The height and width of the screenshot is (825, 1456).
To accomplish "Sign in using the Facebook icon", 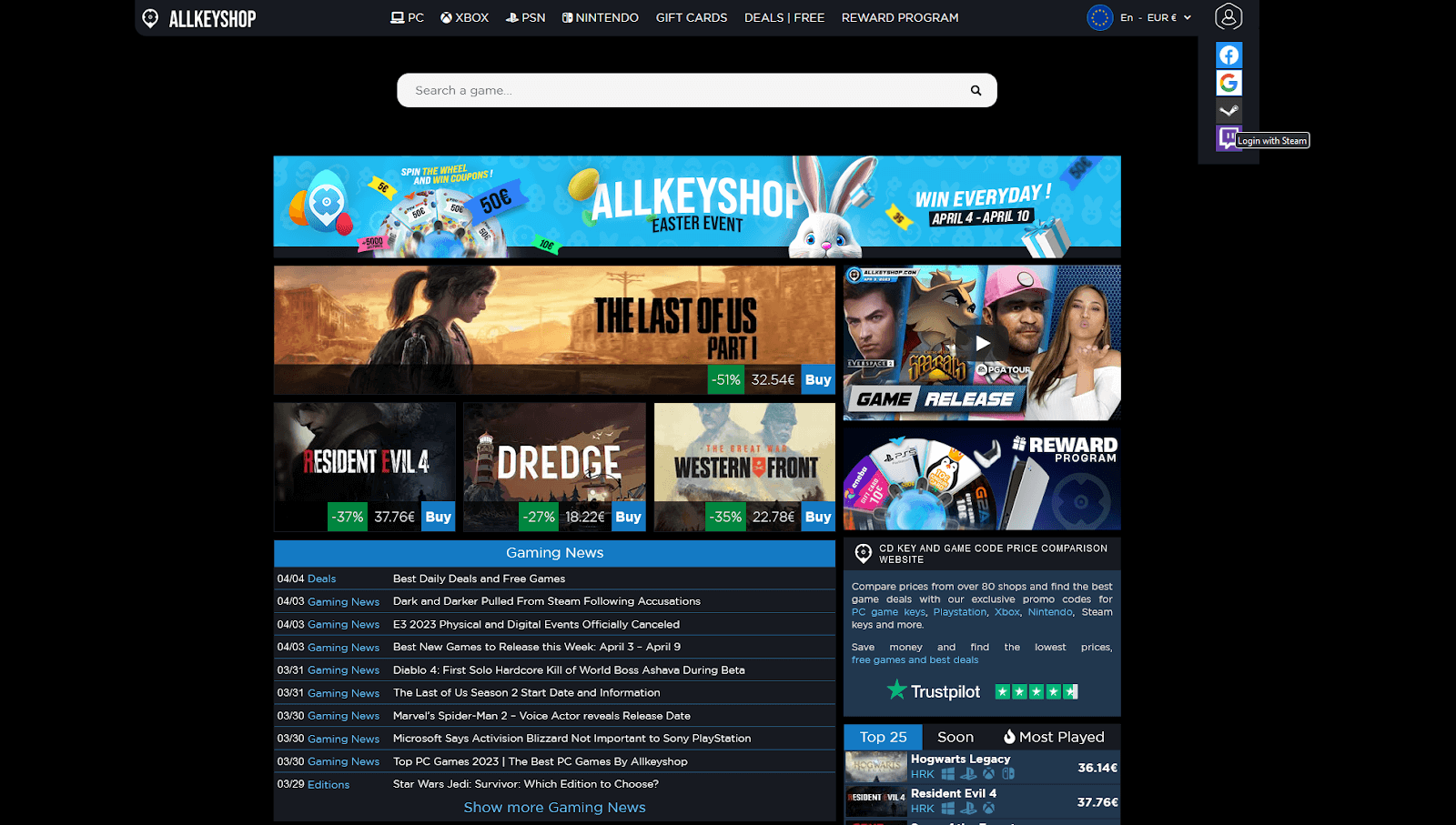I will [x=1228, y=55].
